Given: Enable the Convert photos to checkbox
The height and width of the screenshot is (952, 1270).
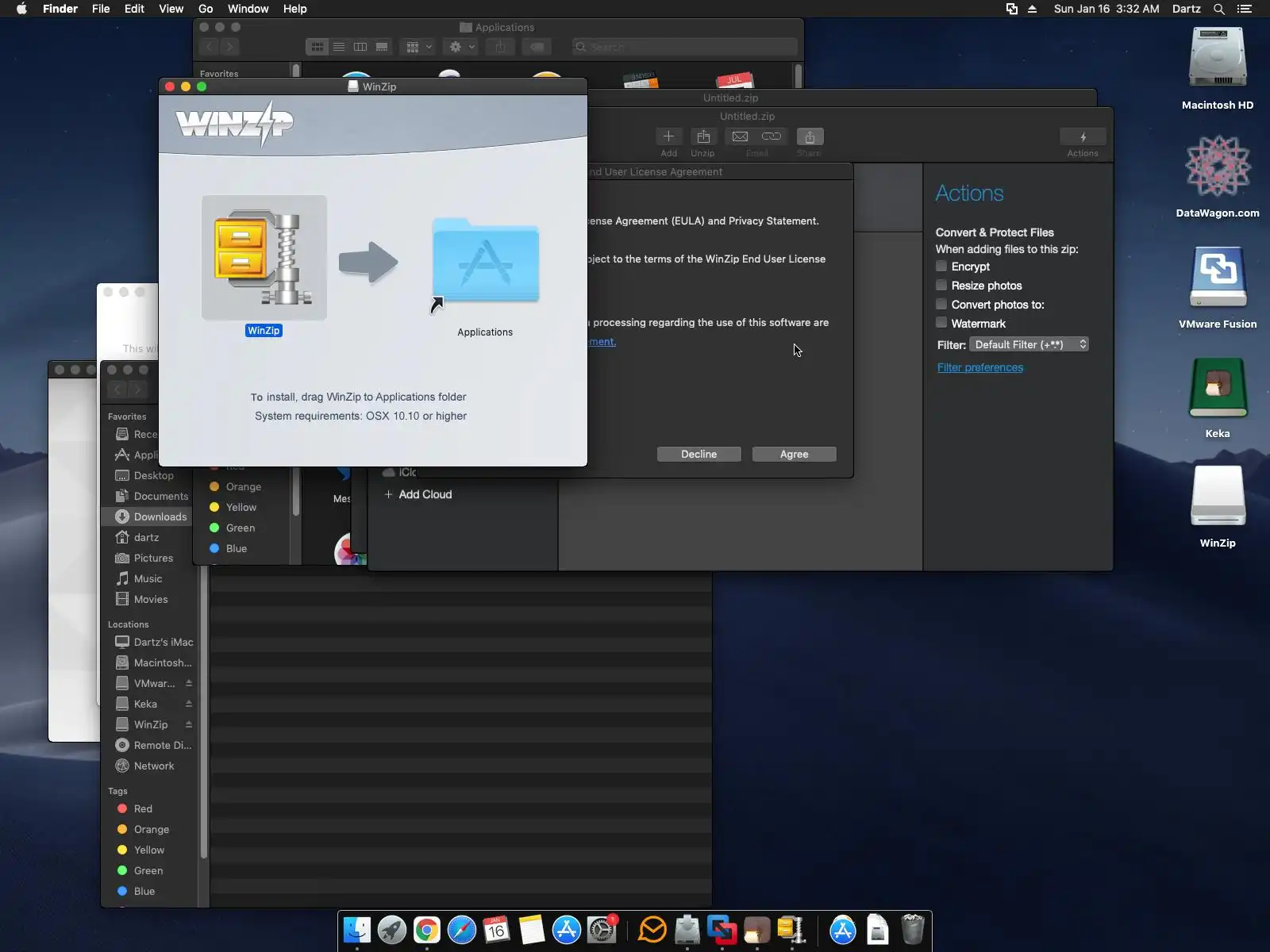Looking at the screenshot, I should [x=941, y=304].
